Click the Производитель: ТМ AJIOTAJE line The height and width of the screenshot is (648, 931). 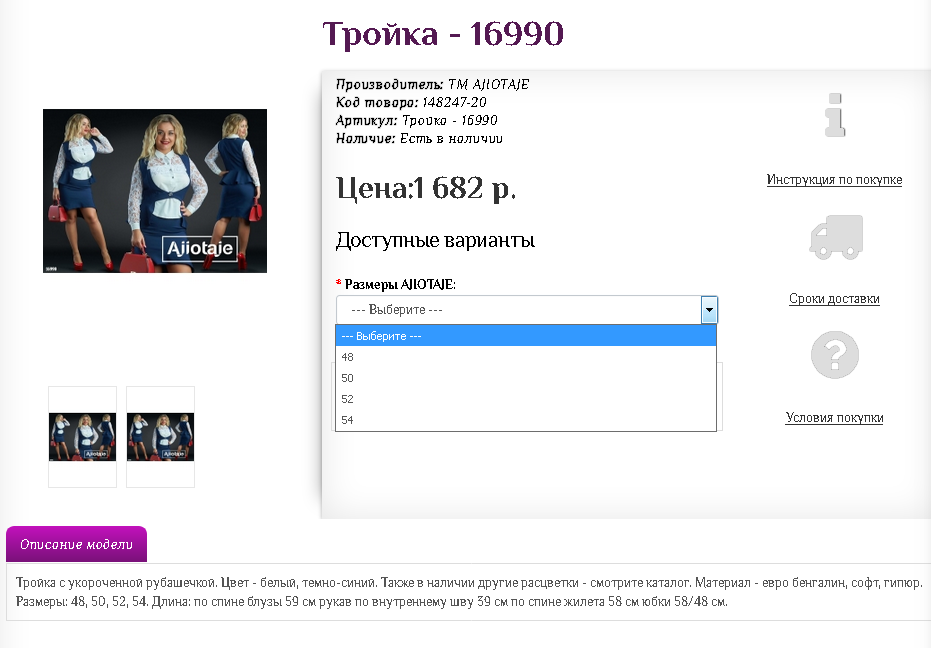pyautogui.click(x=432, y=84)
